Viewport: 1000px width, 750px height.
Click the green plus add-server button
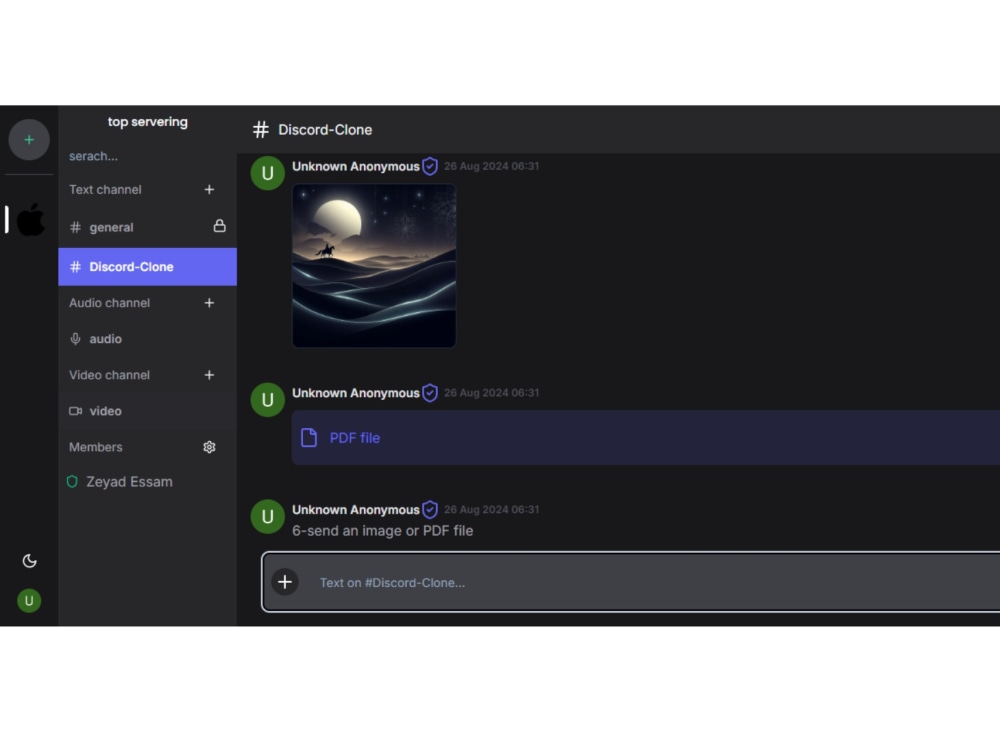point(29,140)
